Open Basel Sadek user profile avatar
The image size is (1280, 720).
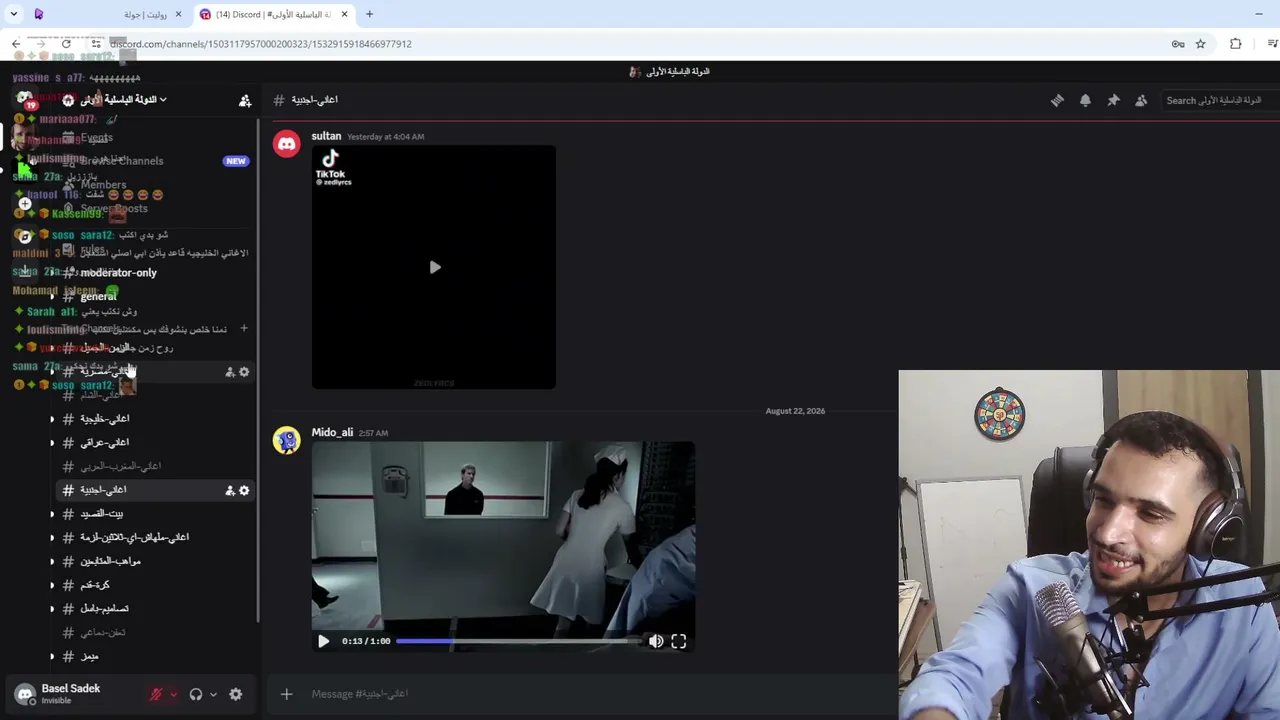[x=25, y=694]
